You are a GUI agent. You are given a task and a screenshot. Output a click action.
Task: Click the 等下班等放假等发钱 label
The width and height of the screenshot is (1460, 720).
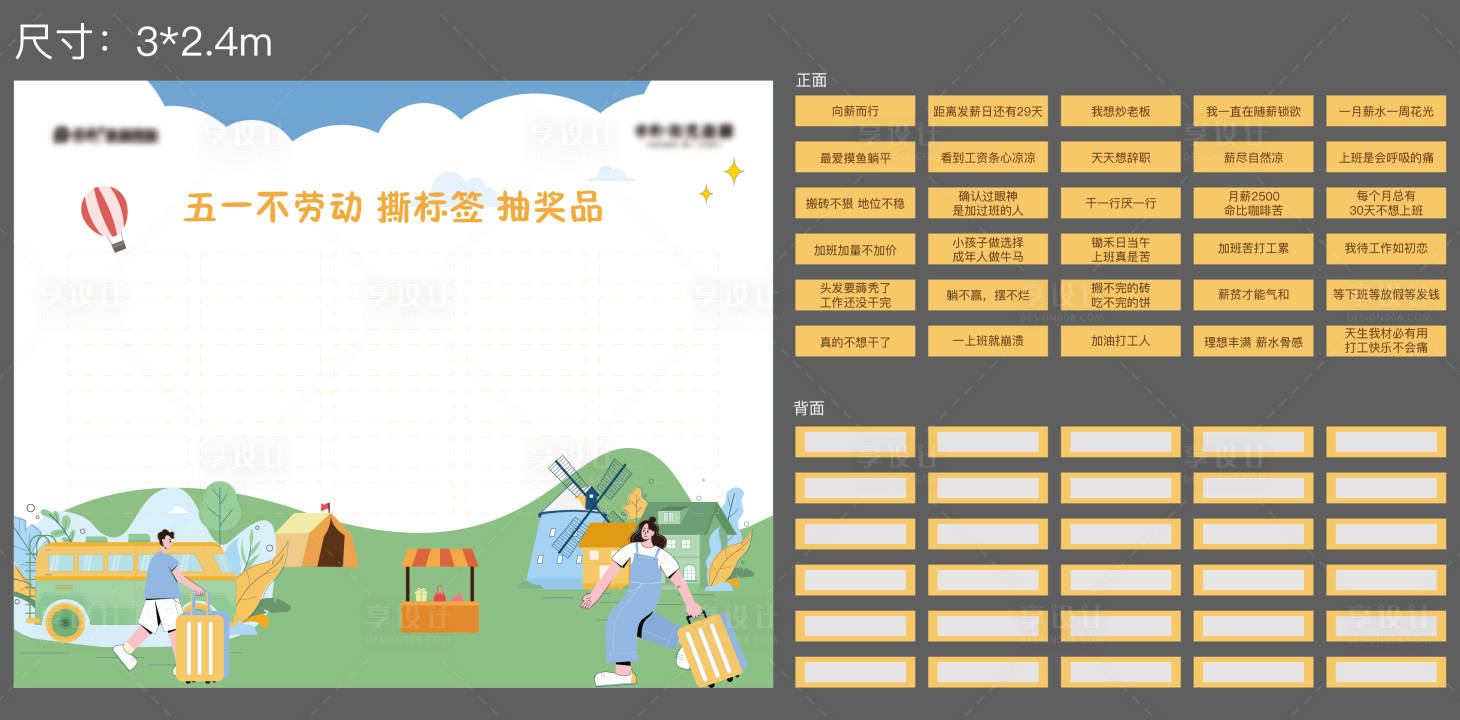coord(1386,295)
